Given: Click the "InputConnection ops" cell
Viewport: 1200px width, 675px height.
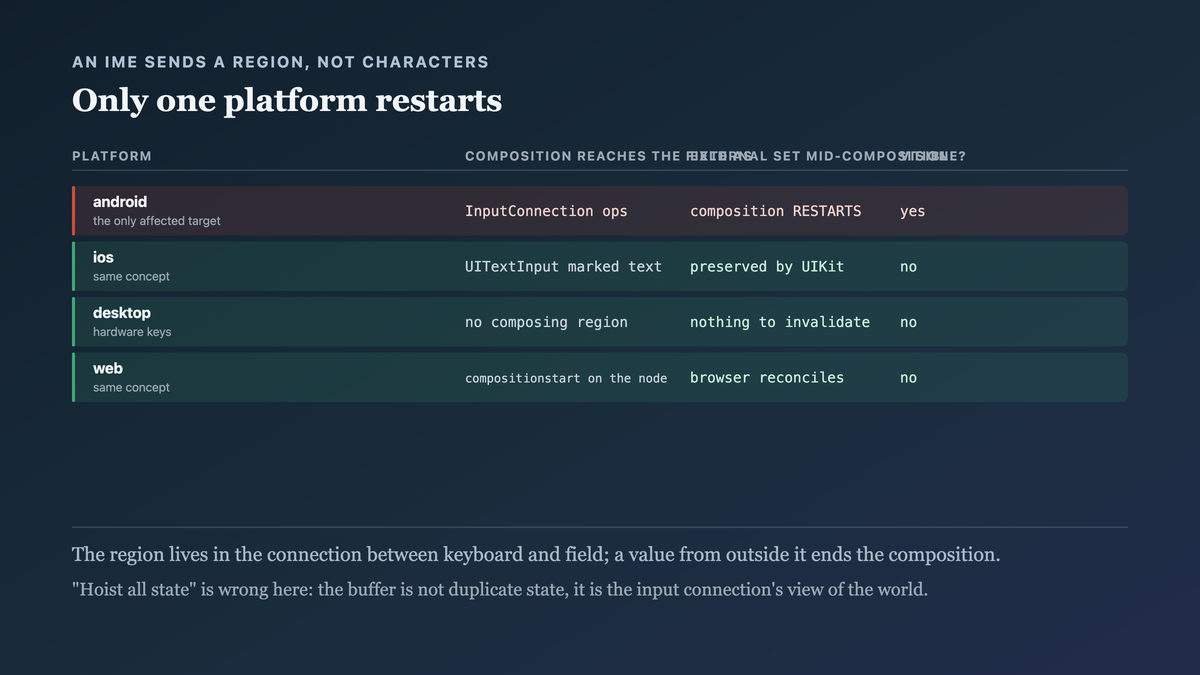Looking at the screenshot, I should point(544,211).
